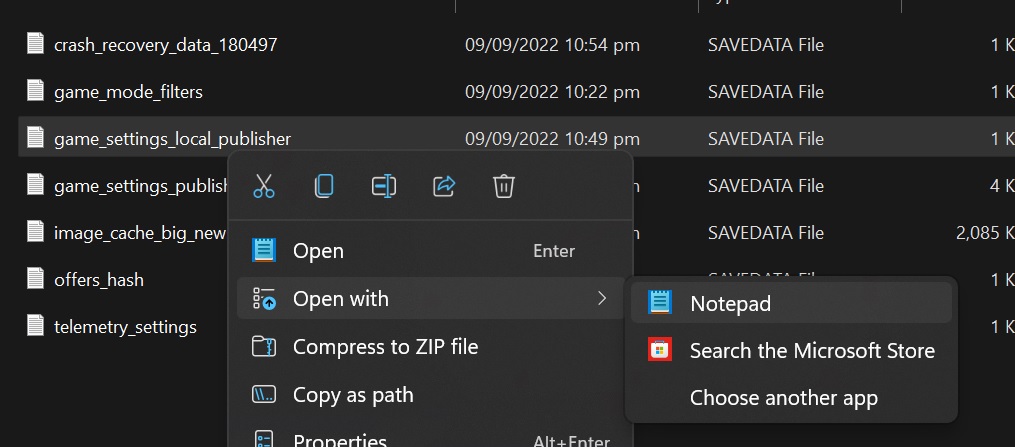The width and height of the screenshot is (1015, 447).
Task: Select the game_mode_filters file
Action: pos(128,92)
